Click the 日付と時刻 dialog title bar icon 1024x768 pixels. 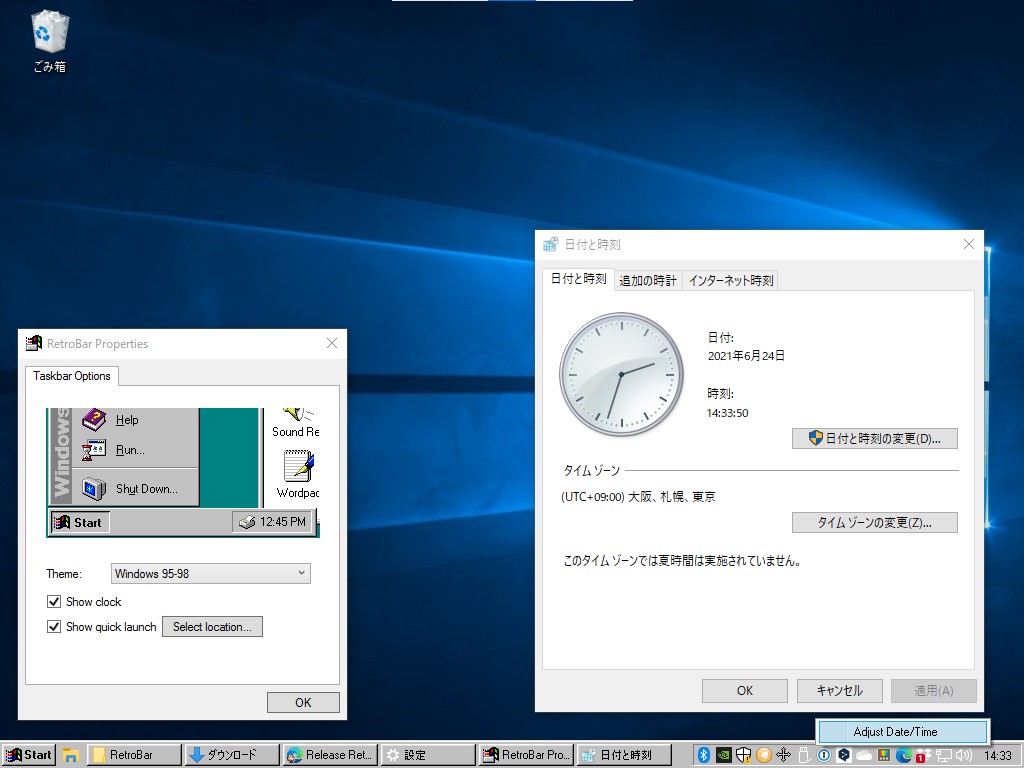point(551,244)
